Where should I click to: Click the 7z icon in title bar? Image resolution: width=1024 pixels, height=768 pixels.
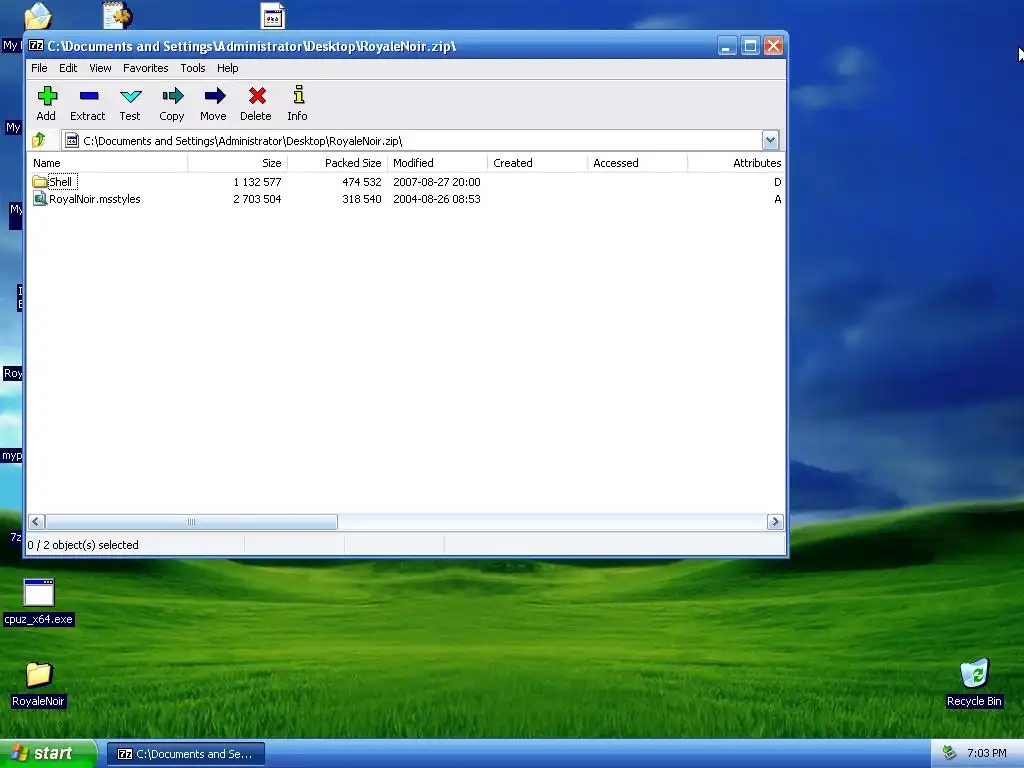point(36,46)
